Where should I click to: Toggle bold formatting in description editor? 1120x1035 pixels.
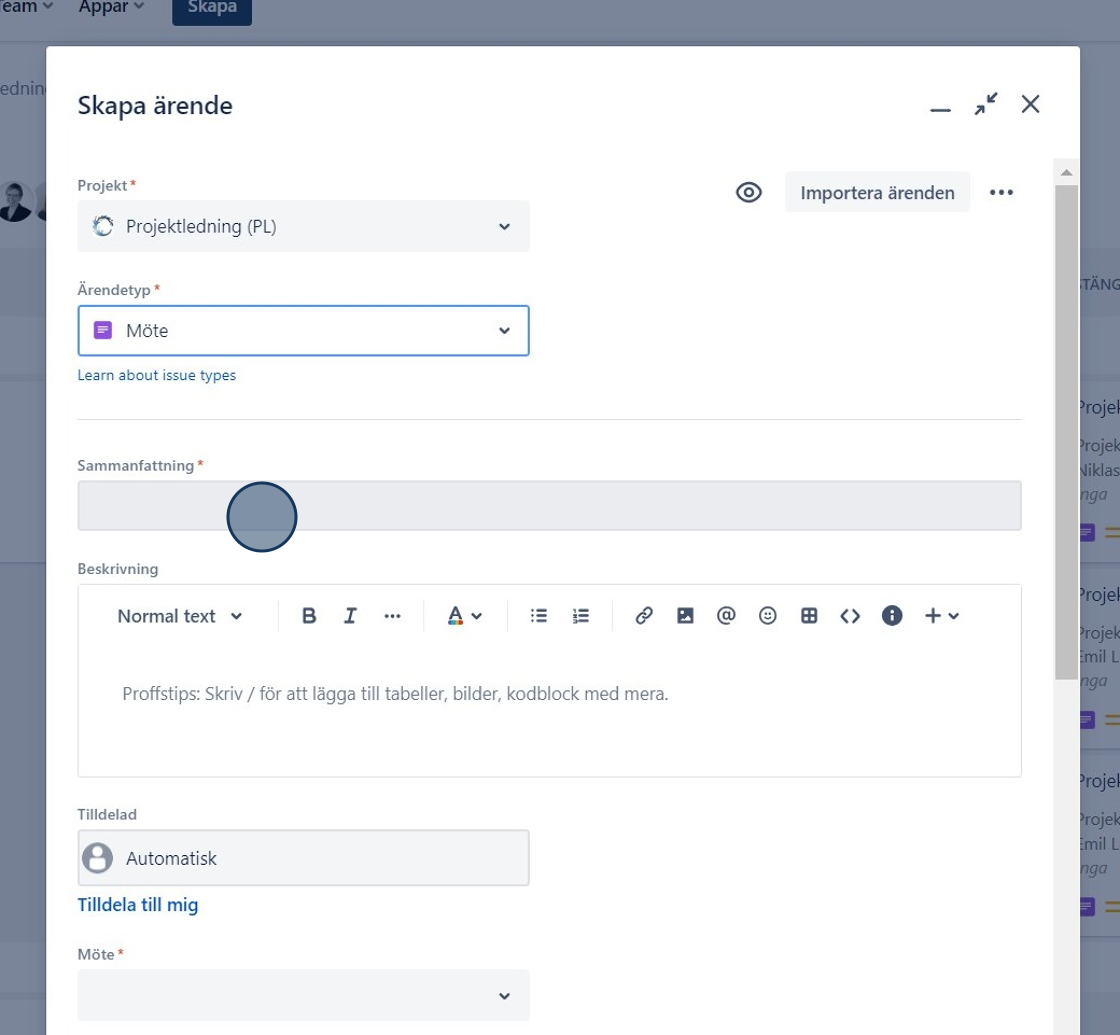click(x=309, y=616)
